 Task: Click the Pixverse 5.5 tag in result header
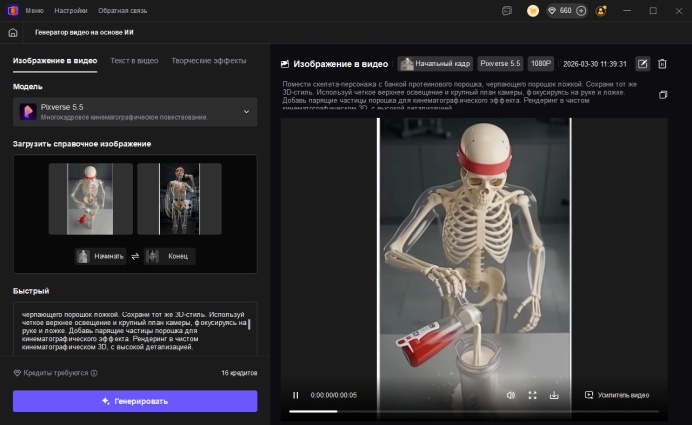500,64
